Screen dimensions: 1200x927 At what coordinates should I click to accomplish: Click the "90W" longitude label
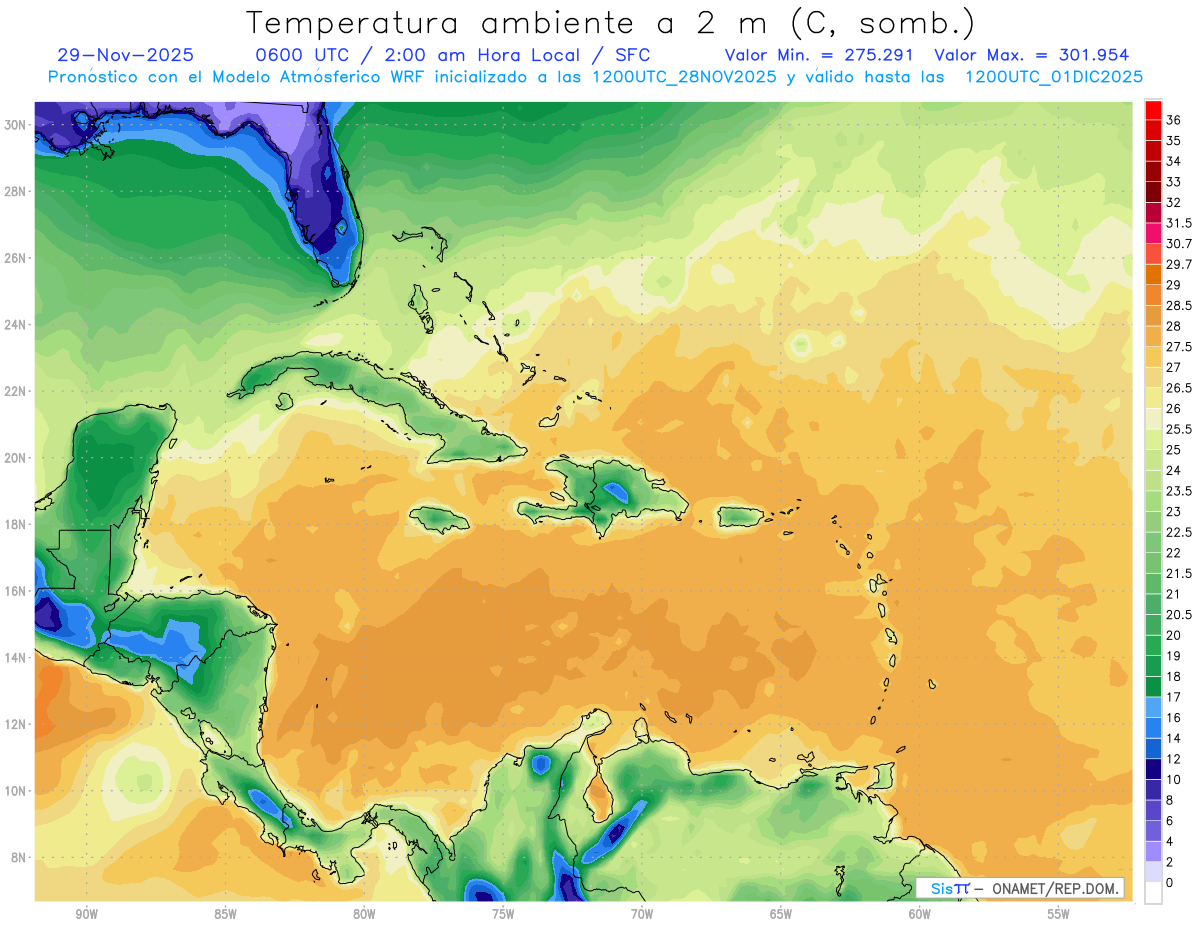pyautogui.click(x=86, y=914)
